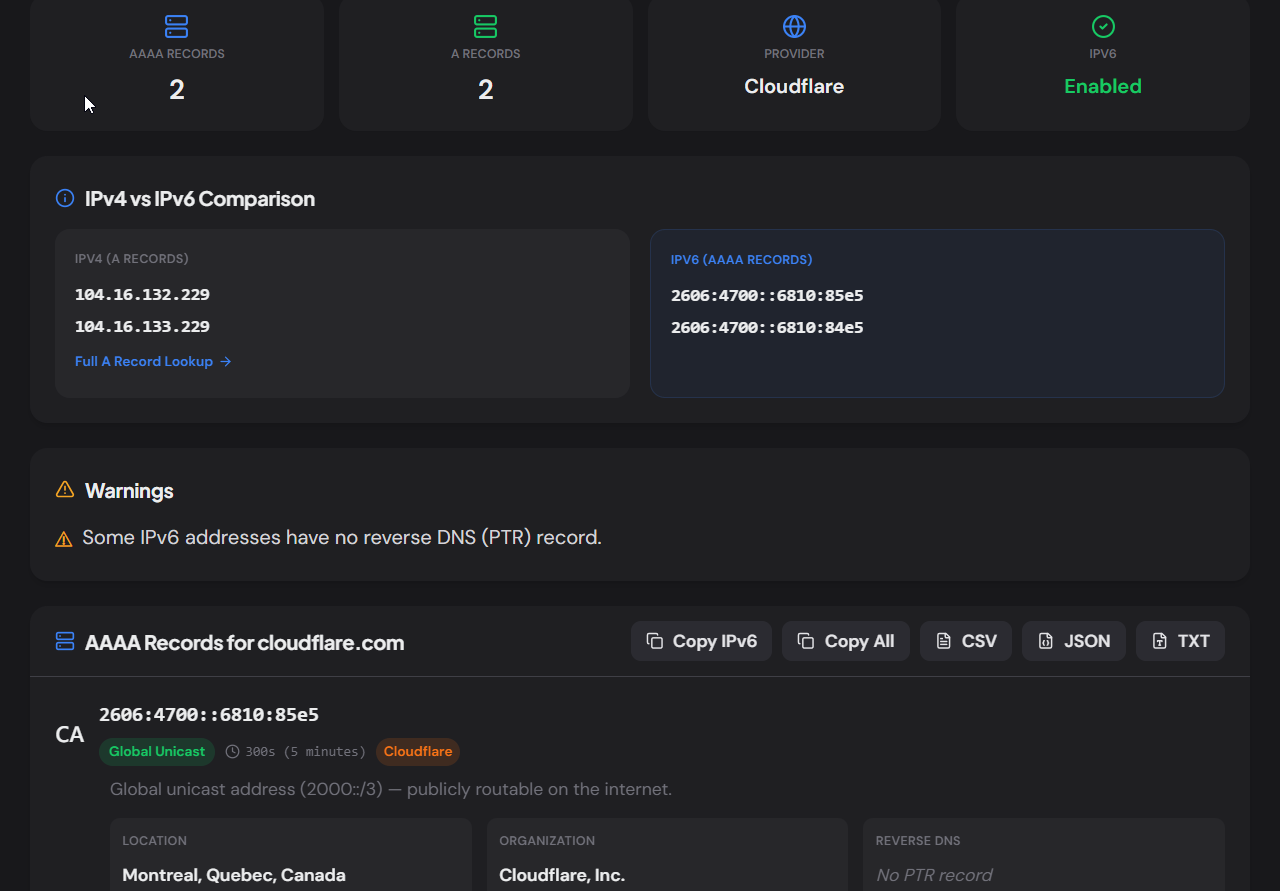Click the PTR record warning message text
This screenshot has width=1280, height=891.
[342, 538]
